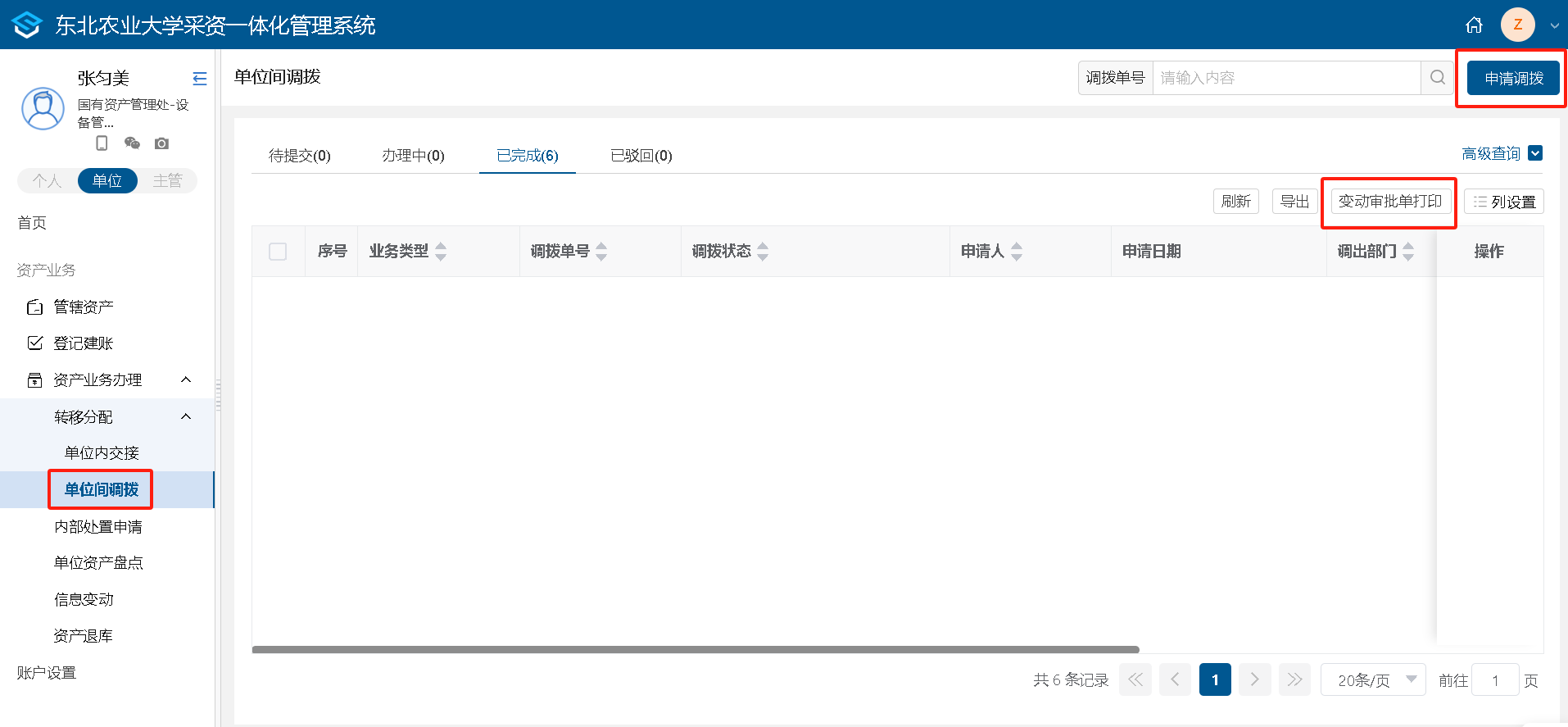Viewport: 1568px width, 727px height.
Task: Click the WeChat icon under user name
Action: tap(132, 143)
